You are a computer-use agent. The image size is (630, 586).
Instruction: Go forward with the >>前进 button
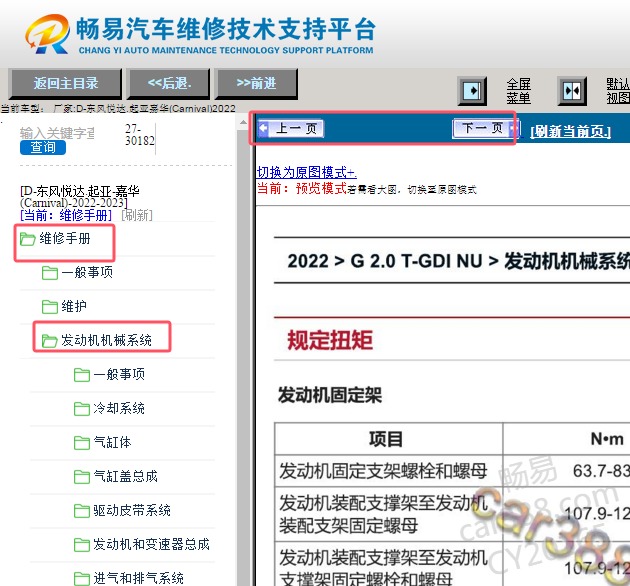tap(256, 83)
